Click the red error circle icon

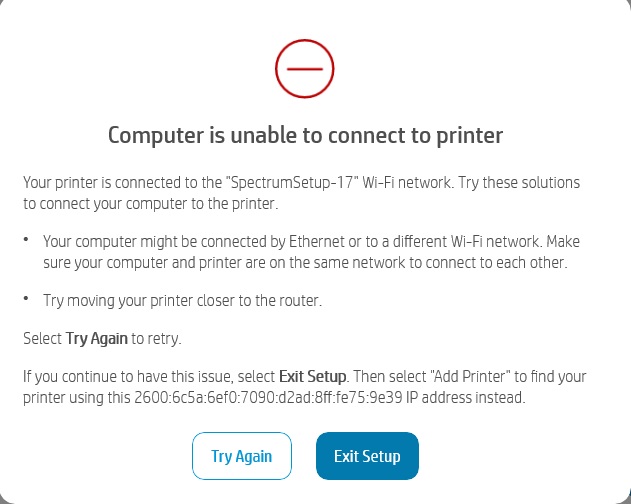(304, 69)
